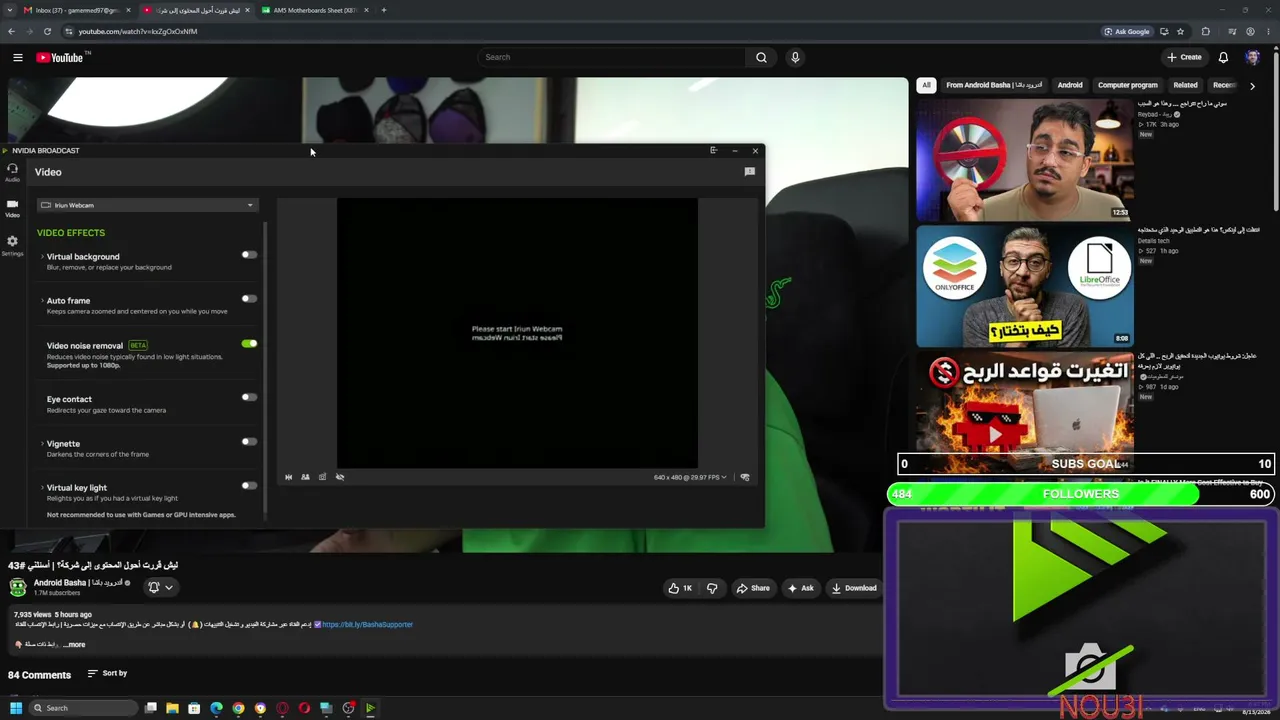Enable the Vignette effect

[249, 442]
